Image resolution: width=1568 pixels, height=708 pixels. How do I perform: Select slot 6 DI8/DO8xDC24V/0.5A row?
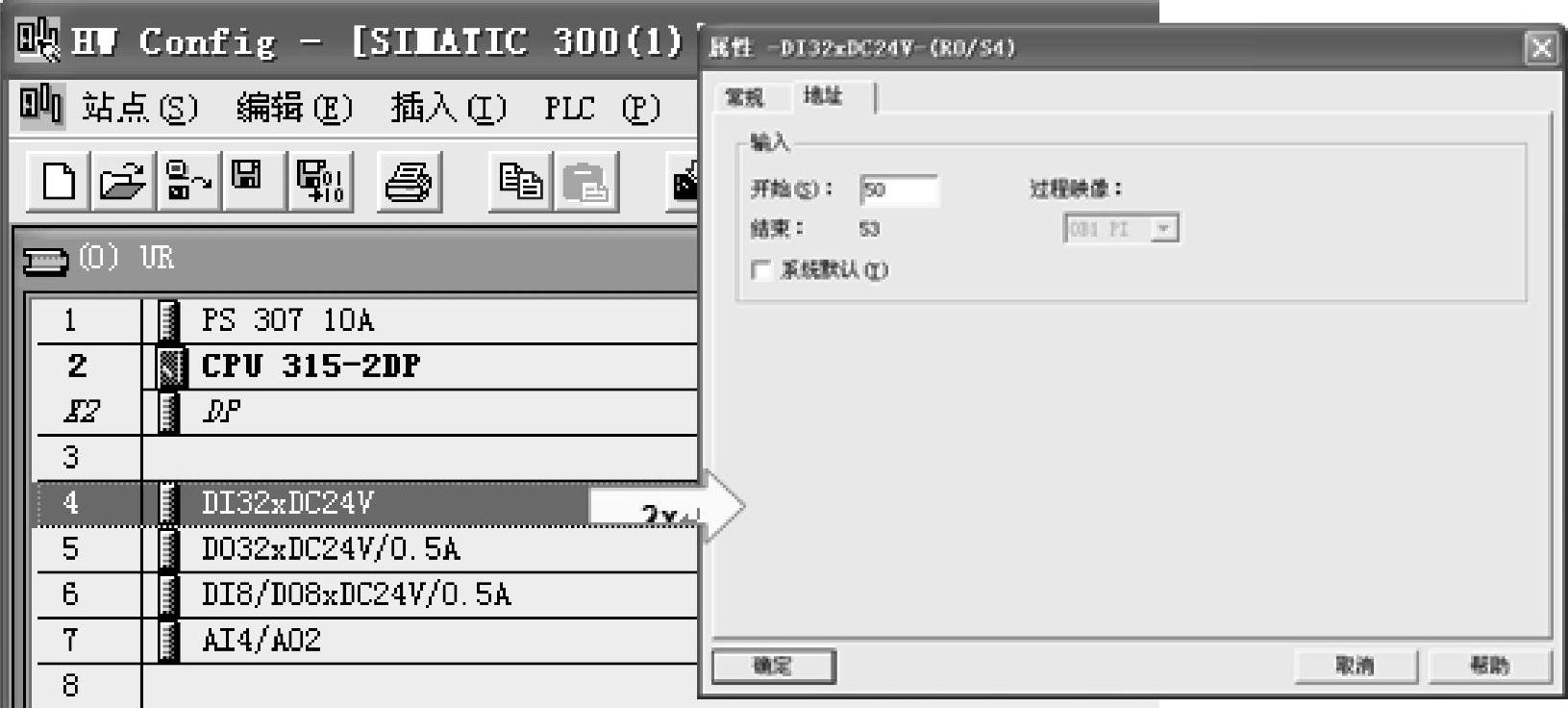(x=366, y=594)
